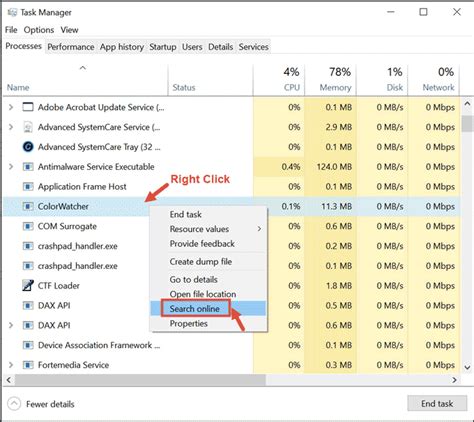The height and width of the screenshot is (422, 474).
Task: Click the Adobe Acrobat Update Service icon
Action: 28,107
